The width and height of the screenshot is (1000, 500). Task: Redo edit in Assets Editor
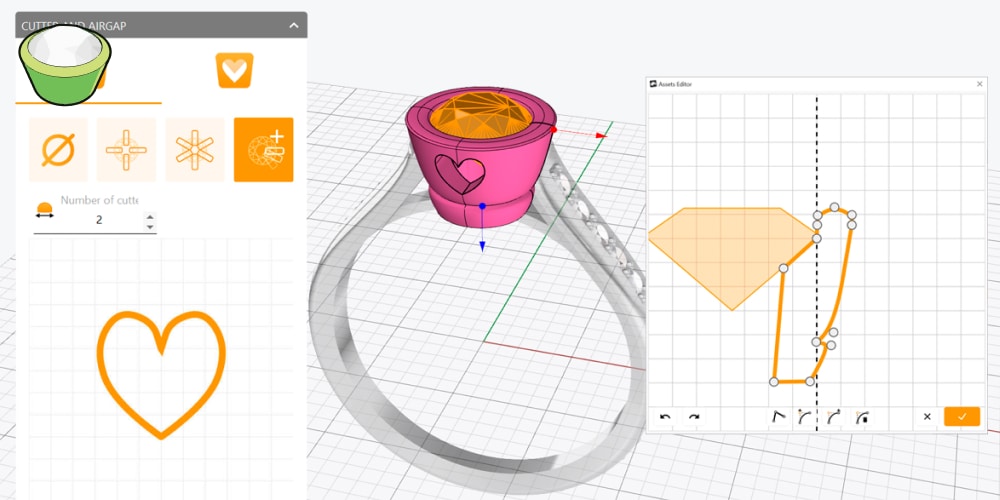click(x=693, y=416)
